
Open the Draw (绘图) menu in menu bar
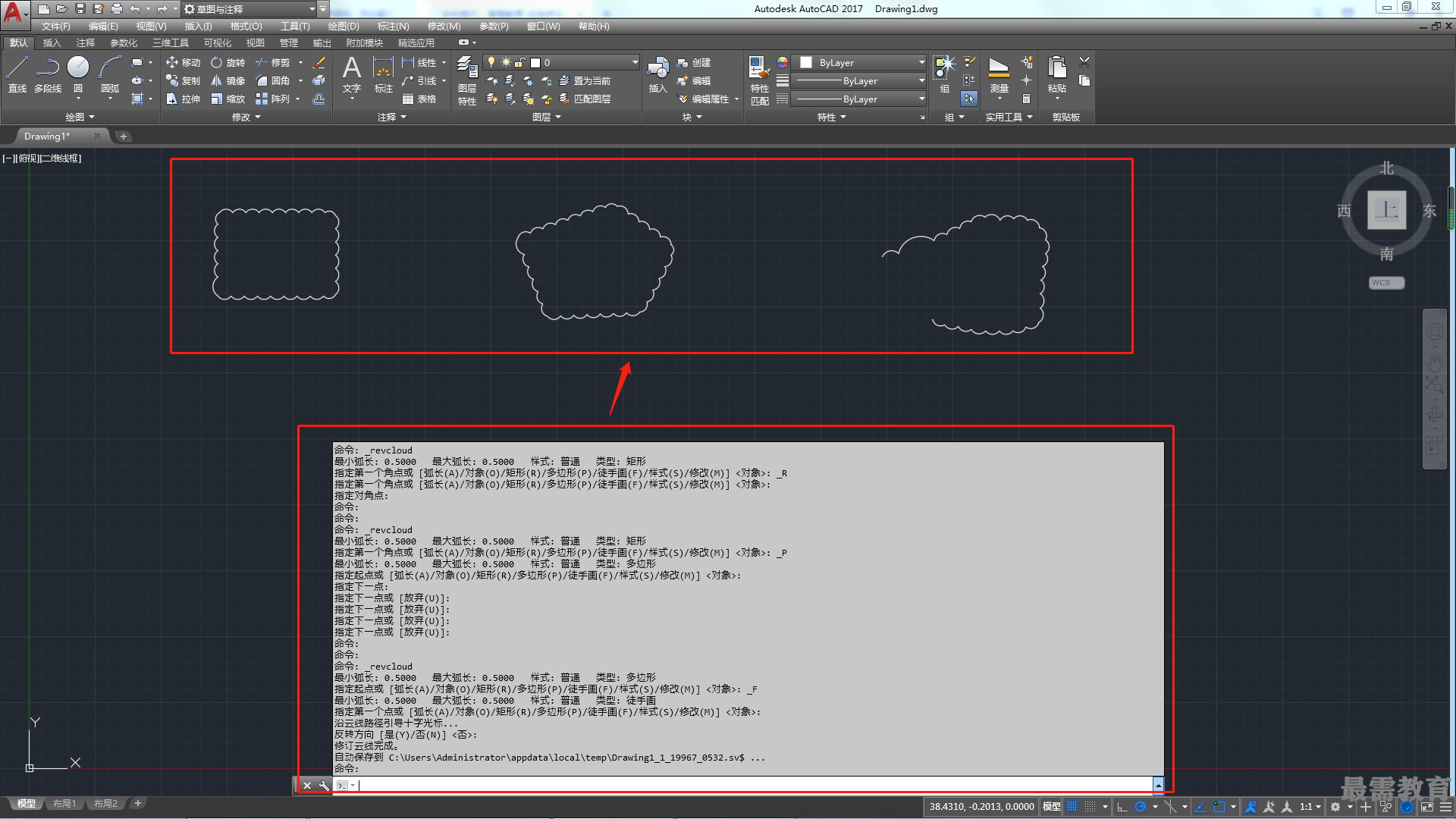[344, 26]
